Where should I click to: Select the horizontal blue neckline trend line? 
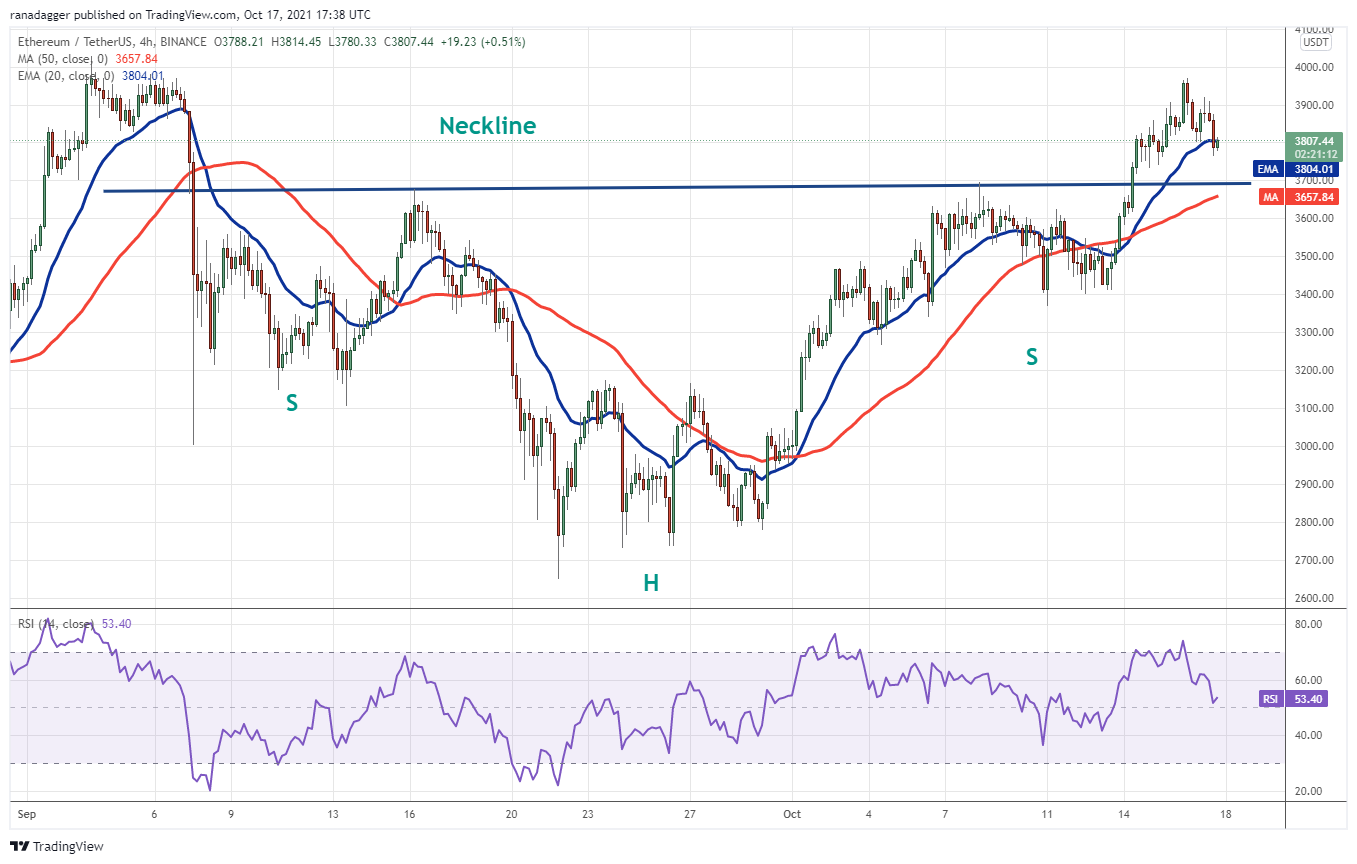(677, 187)
